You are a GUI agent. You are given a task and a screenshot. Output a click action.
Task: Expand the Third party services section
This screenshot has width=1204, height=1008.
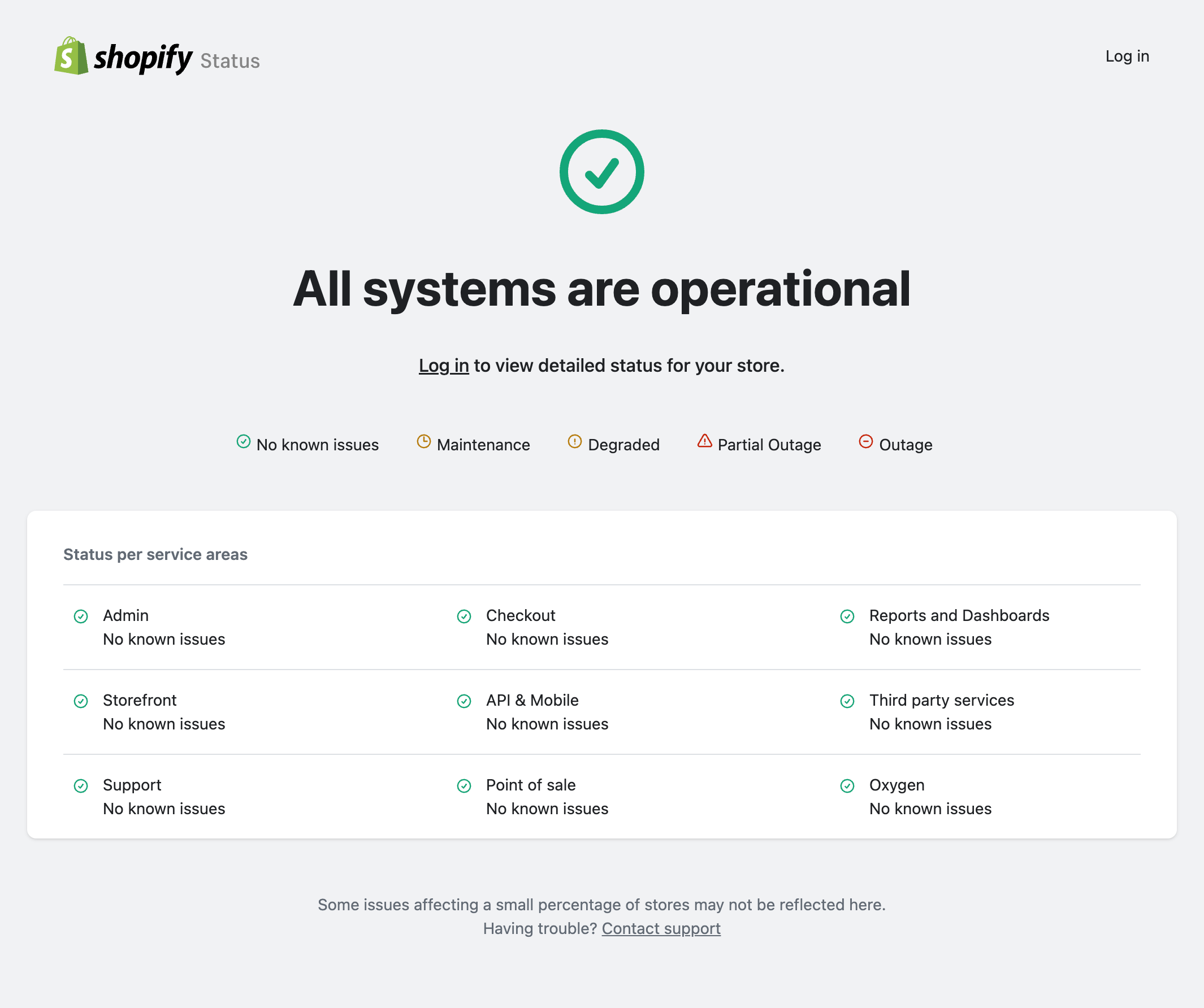(x=941, y=700)
